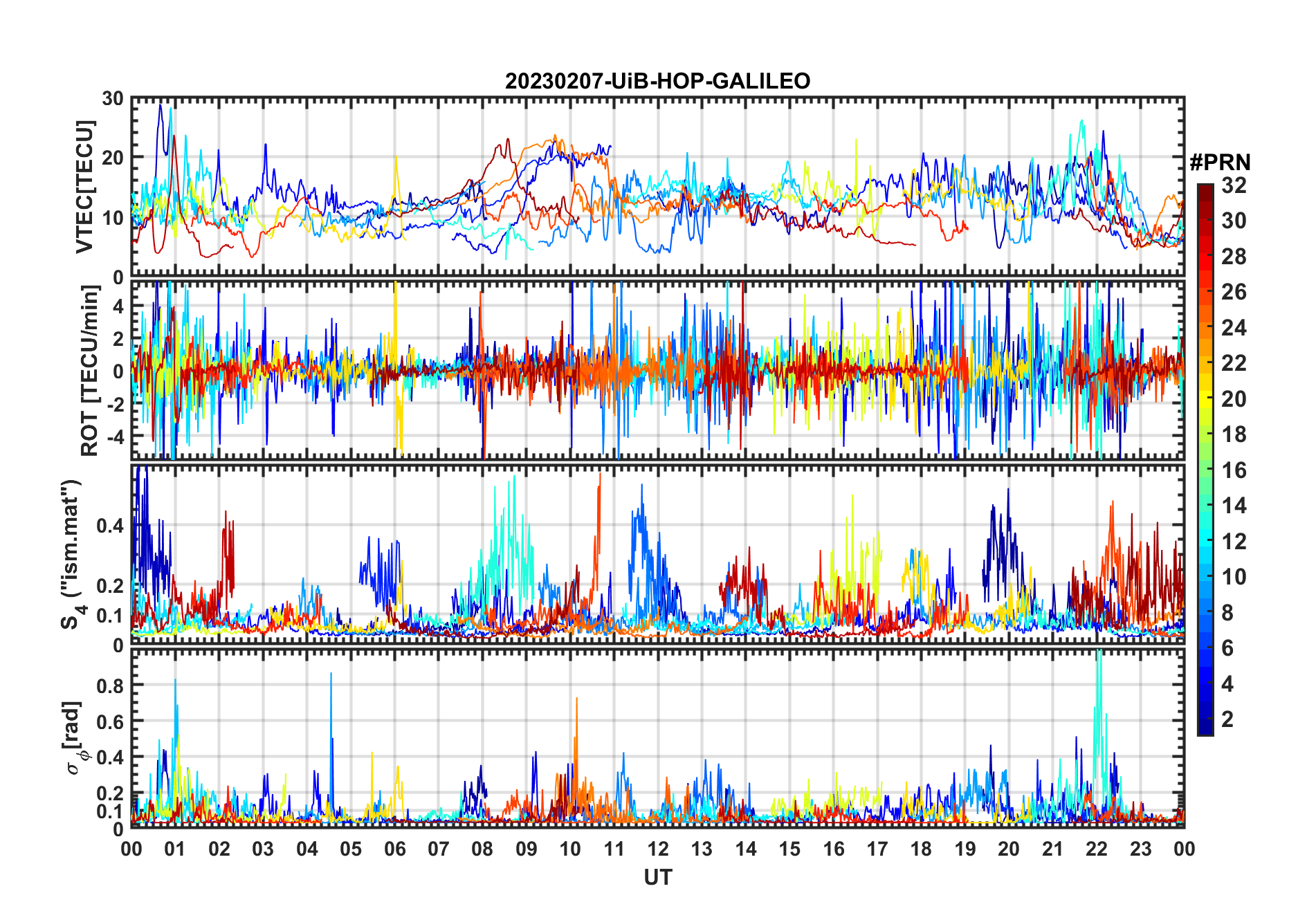This screenshot has width=1316, height=920.
Task: Click the 19 hour label on the UT axis
Action: pyautogui.click(x=965, y=849)
